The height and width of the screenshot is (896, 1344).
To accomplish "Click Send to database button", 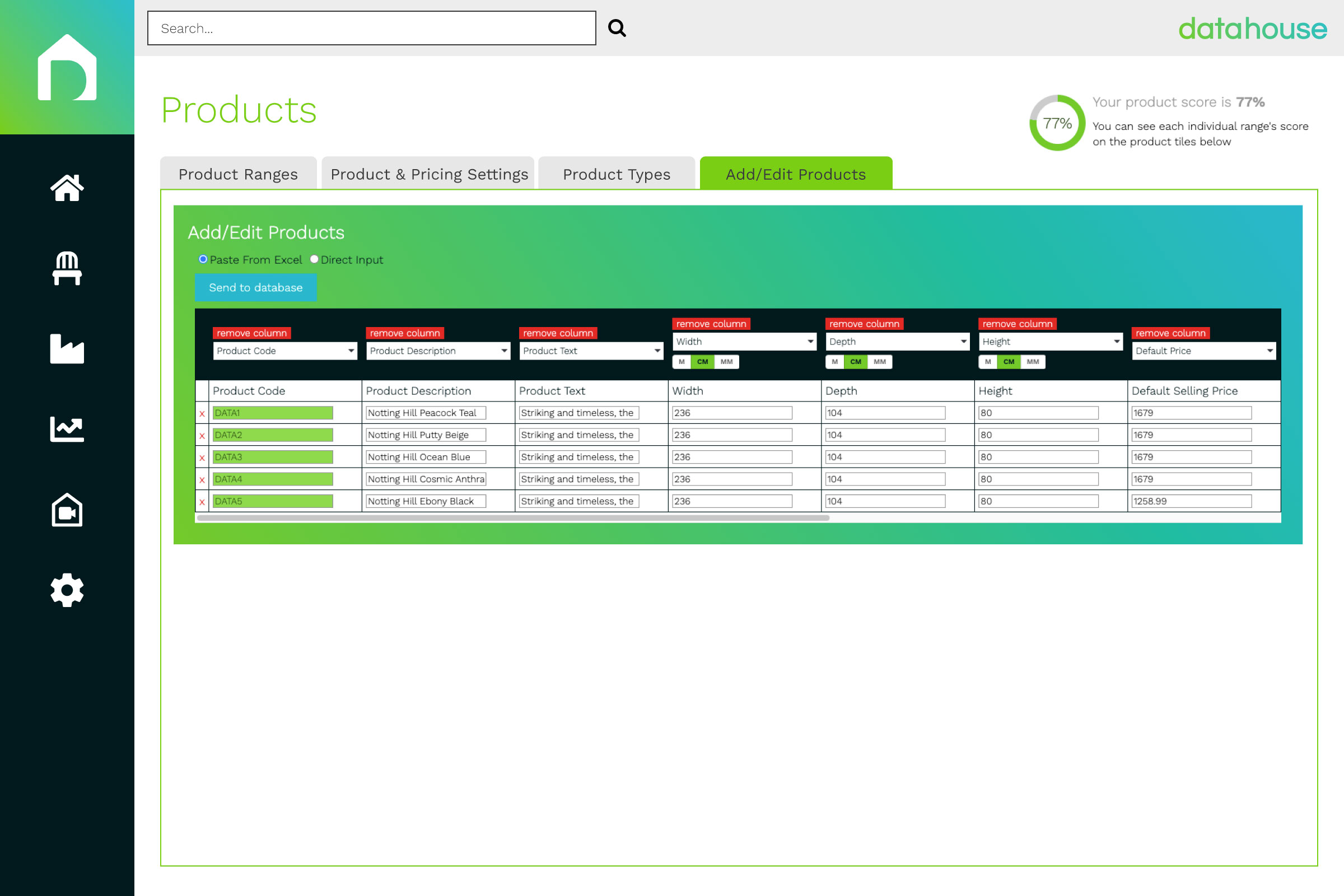I will click(x=256, y=287).
